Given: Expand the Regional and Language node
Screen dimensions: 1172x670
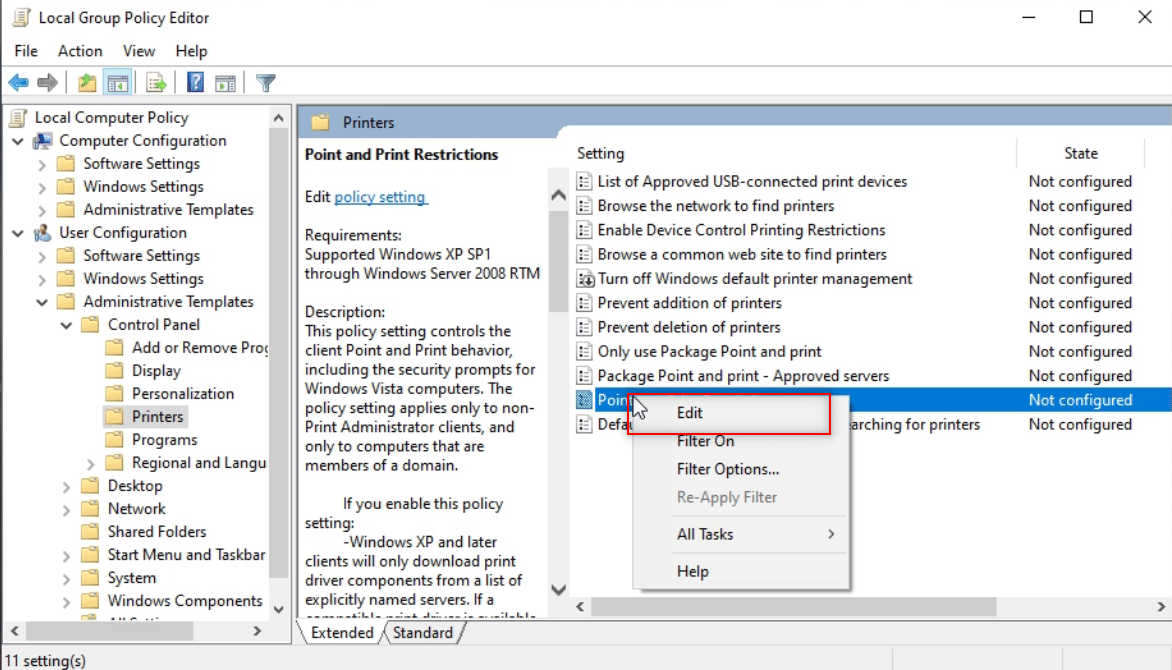Looking at the screenshot, I should click(x=90, y=464).
